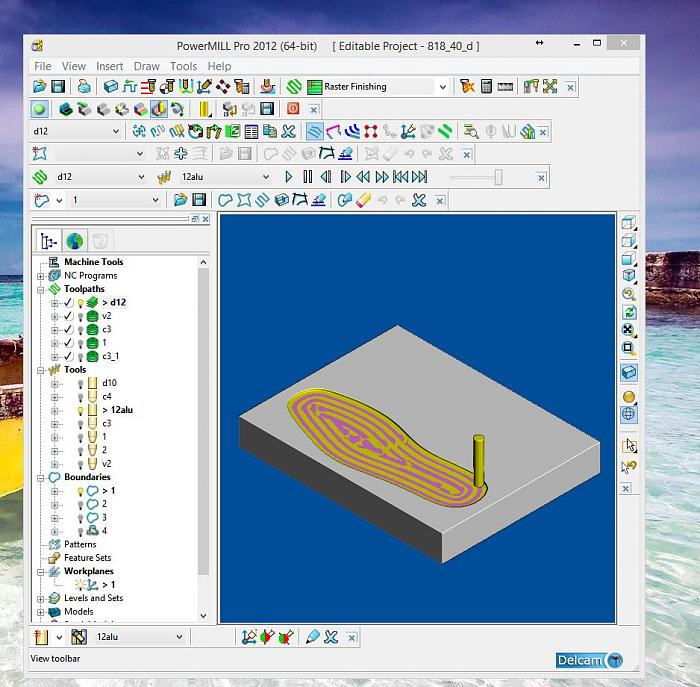
Task: Expand the Levels and Sets node
Action: (x=41, y=599)
